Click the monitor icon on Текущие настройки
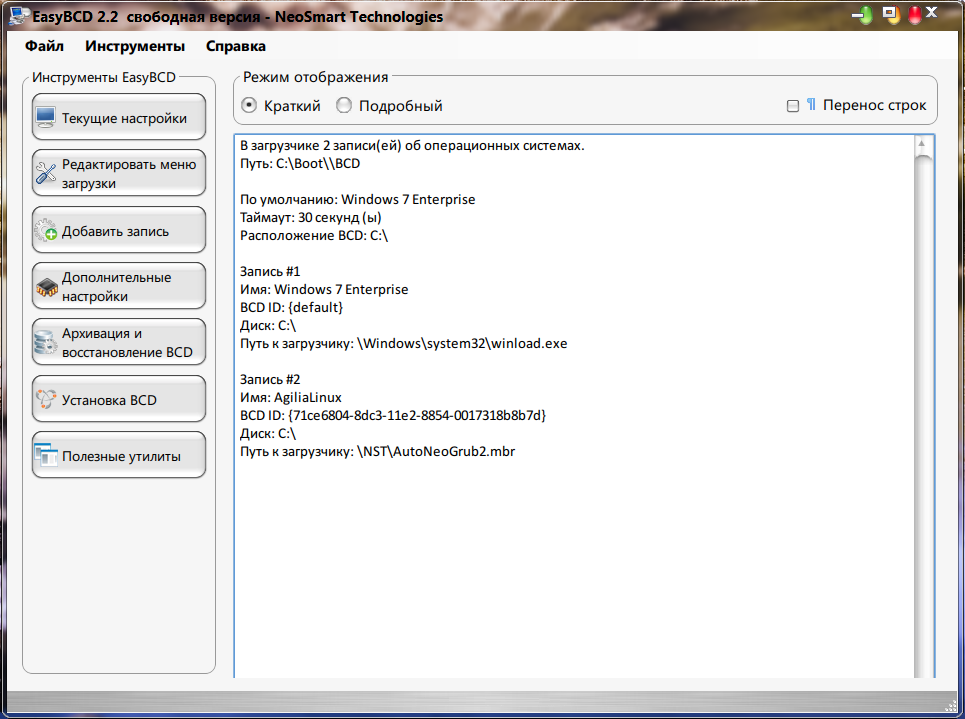Image resolution: width=965 pixels, height=719 pixels. (x=46, y=117)
